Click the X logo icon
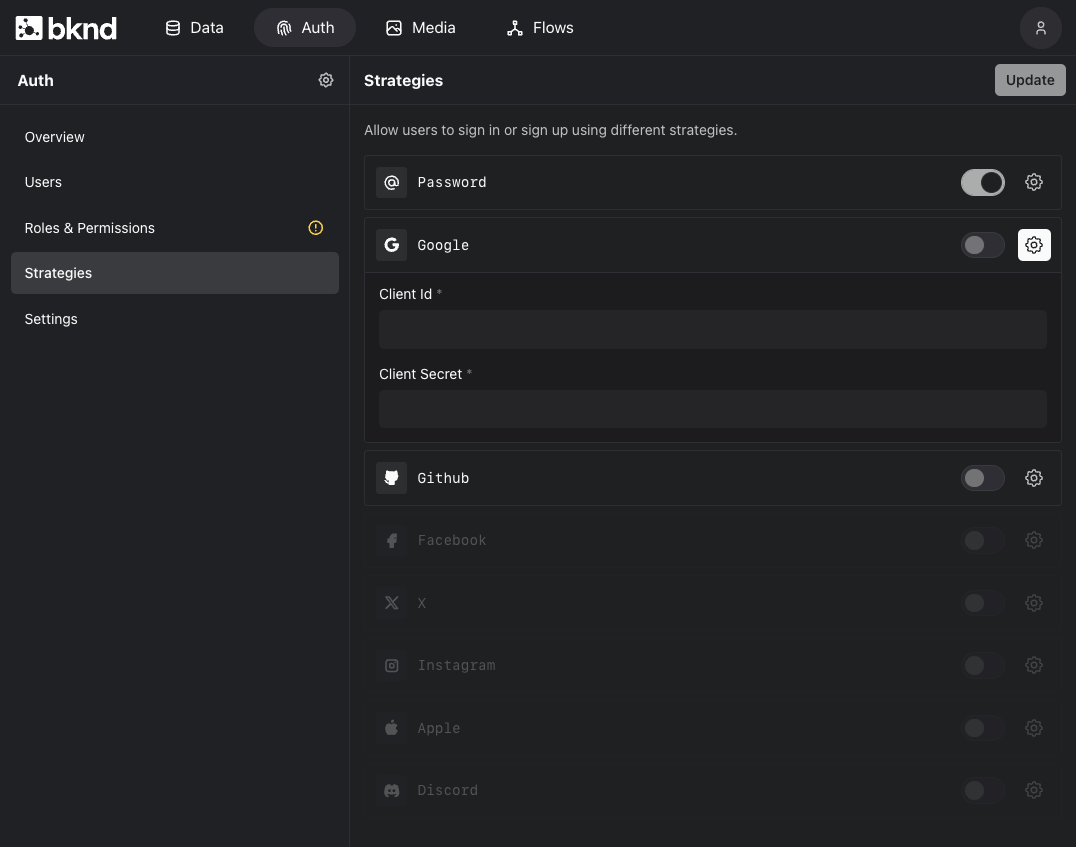Image resolution: width=1076 pixels, height=847 pixels. (x=391, y=603)
